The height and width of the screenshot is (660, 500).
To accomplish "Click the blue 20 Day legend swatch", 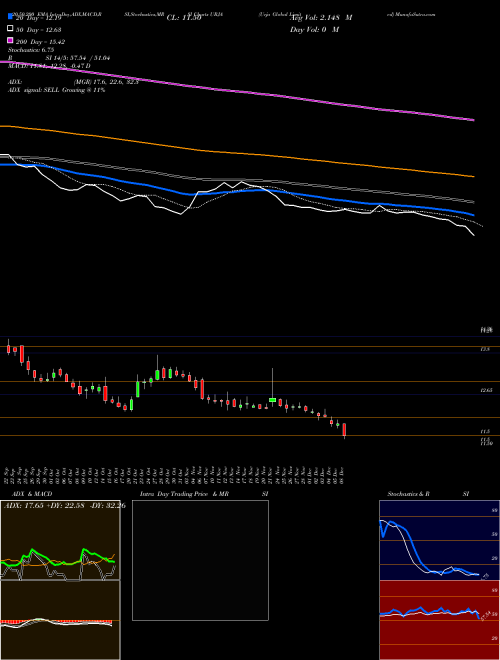I will coord(10,17).
